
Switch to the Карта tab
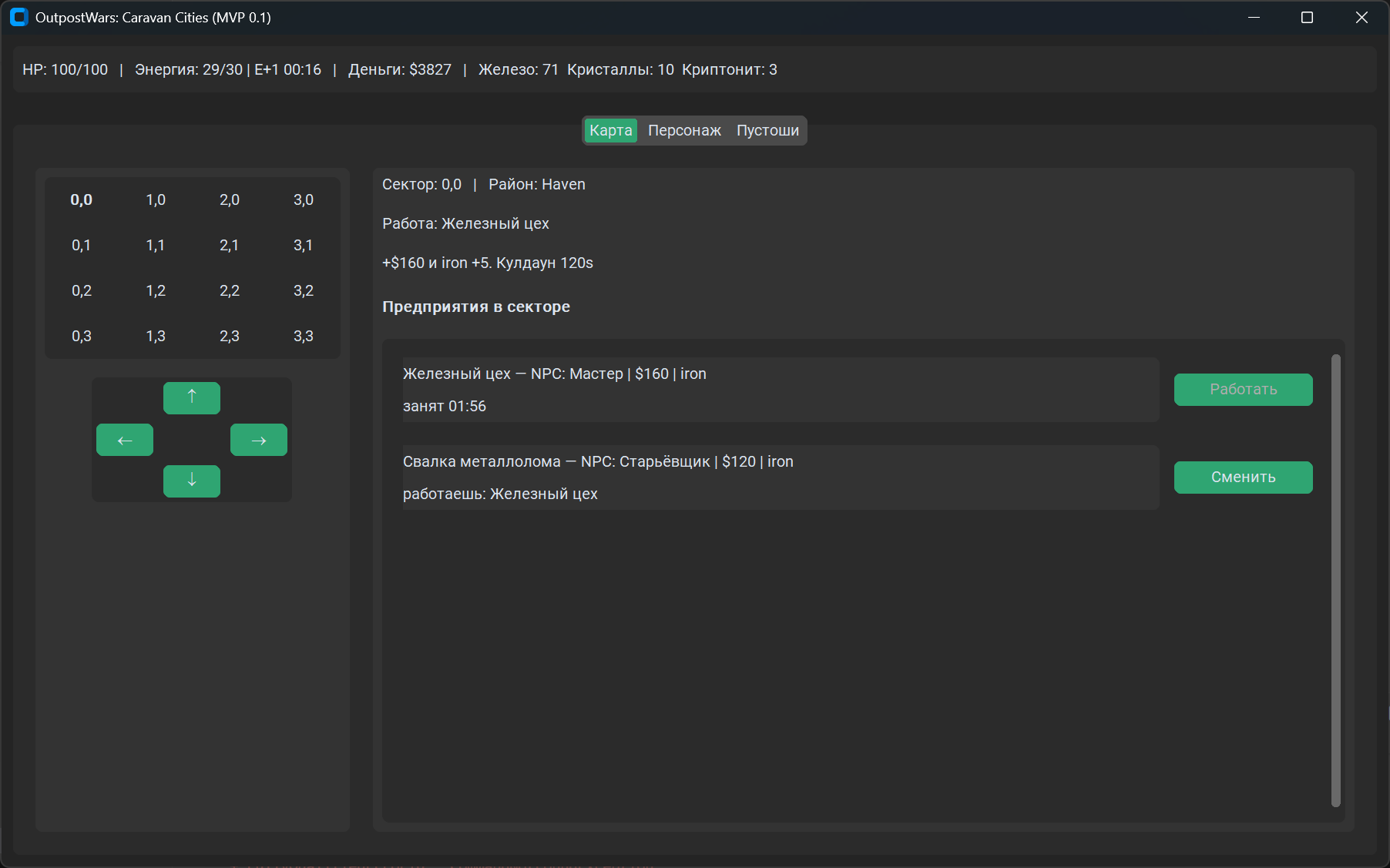(610, 130)
